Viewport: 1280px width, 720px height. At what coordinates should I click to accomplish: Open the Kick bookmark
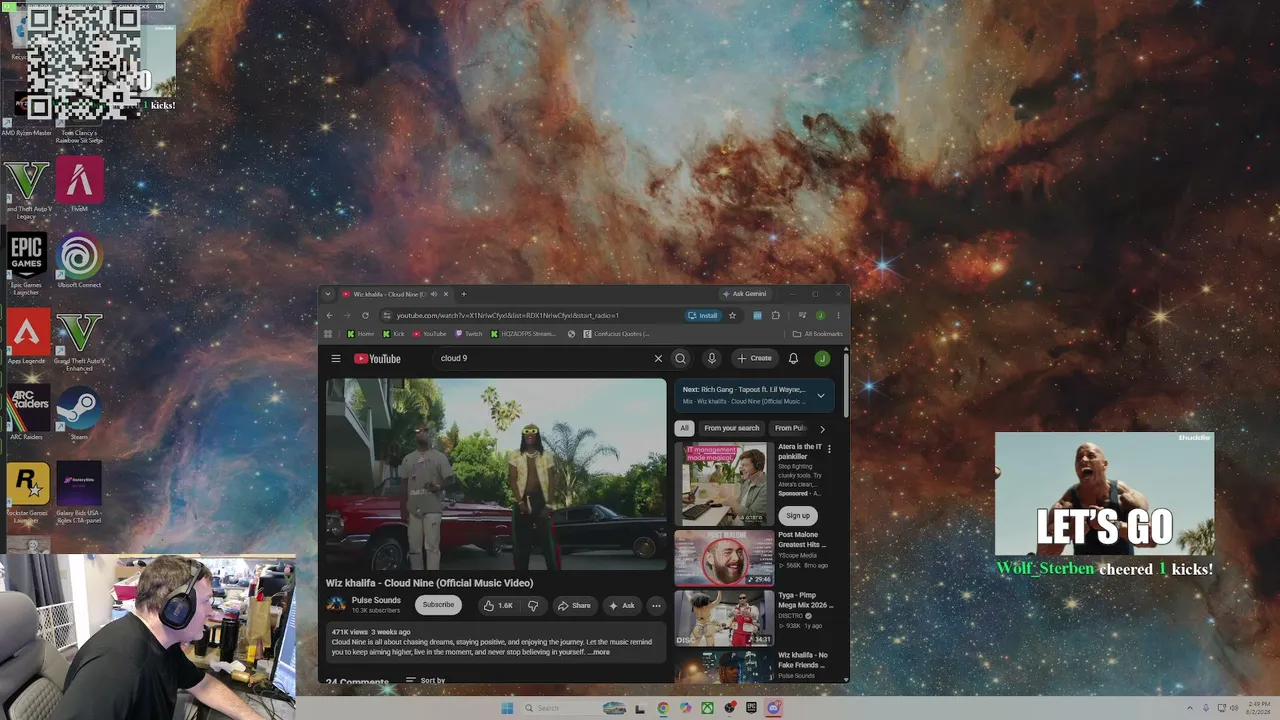click(393, 334)
